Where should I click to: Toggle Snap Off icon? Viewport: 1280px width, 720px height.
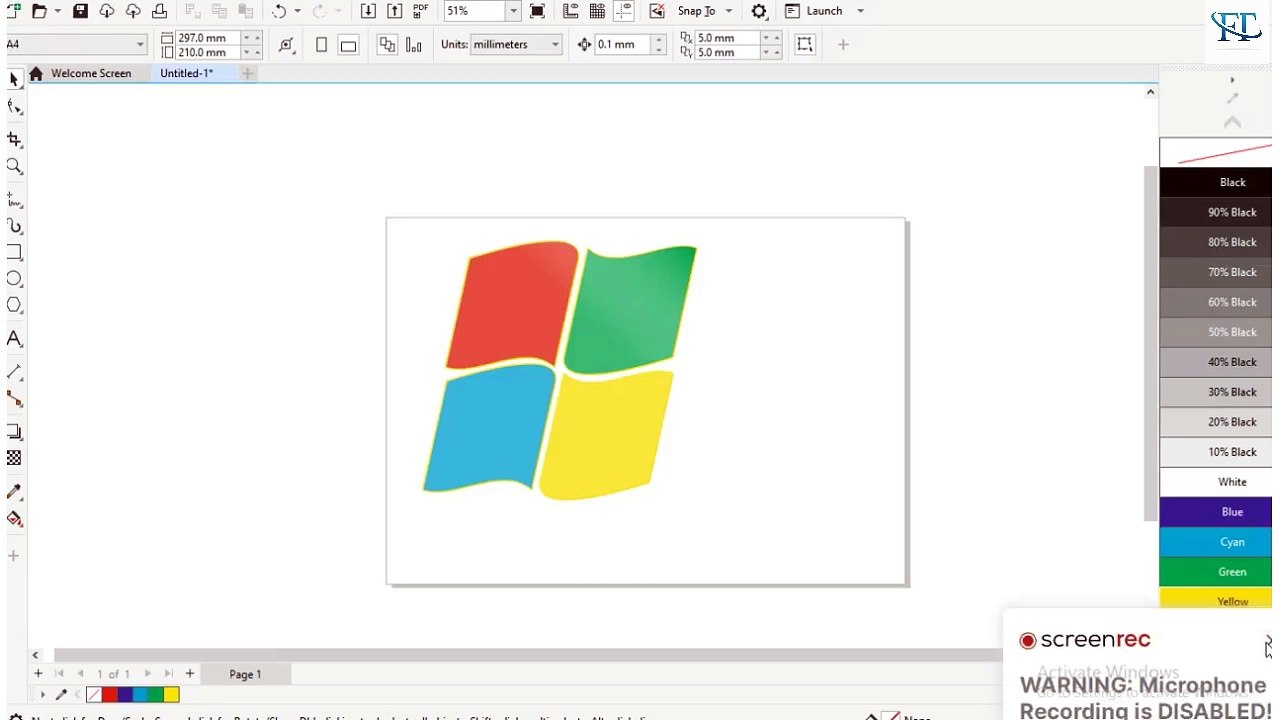pos(656,11)
